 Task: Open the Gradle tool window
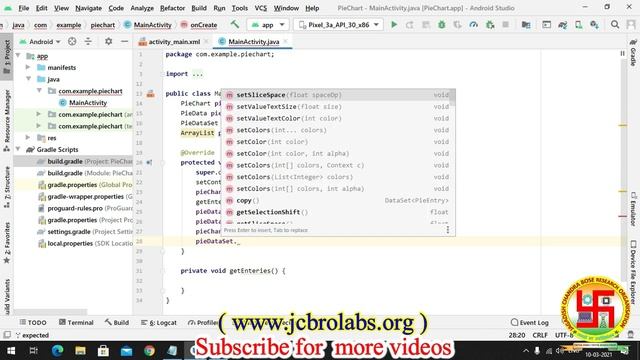[x=633, y=52]
